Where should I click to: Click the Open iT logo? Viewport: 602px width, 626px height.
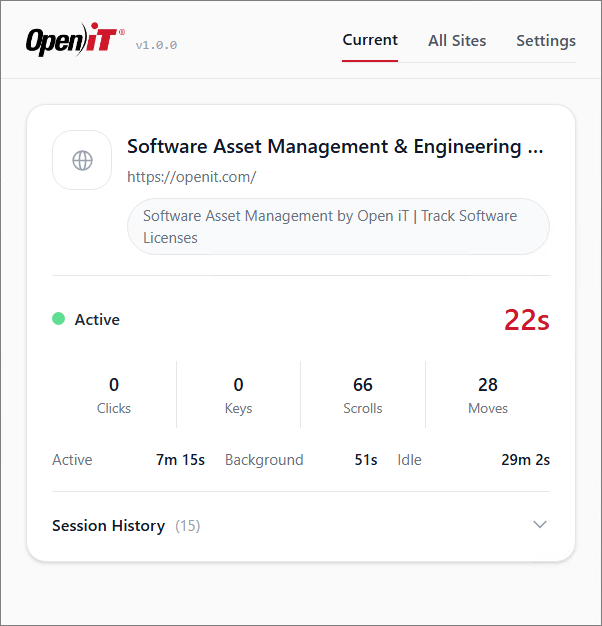(75, 39)
